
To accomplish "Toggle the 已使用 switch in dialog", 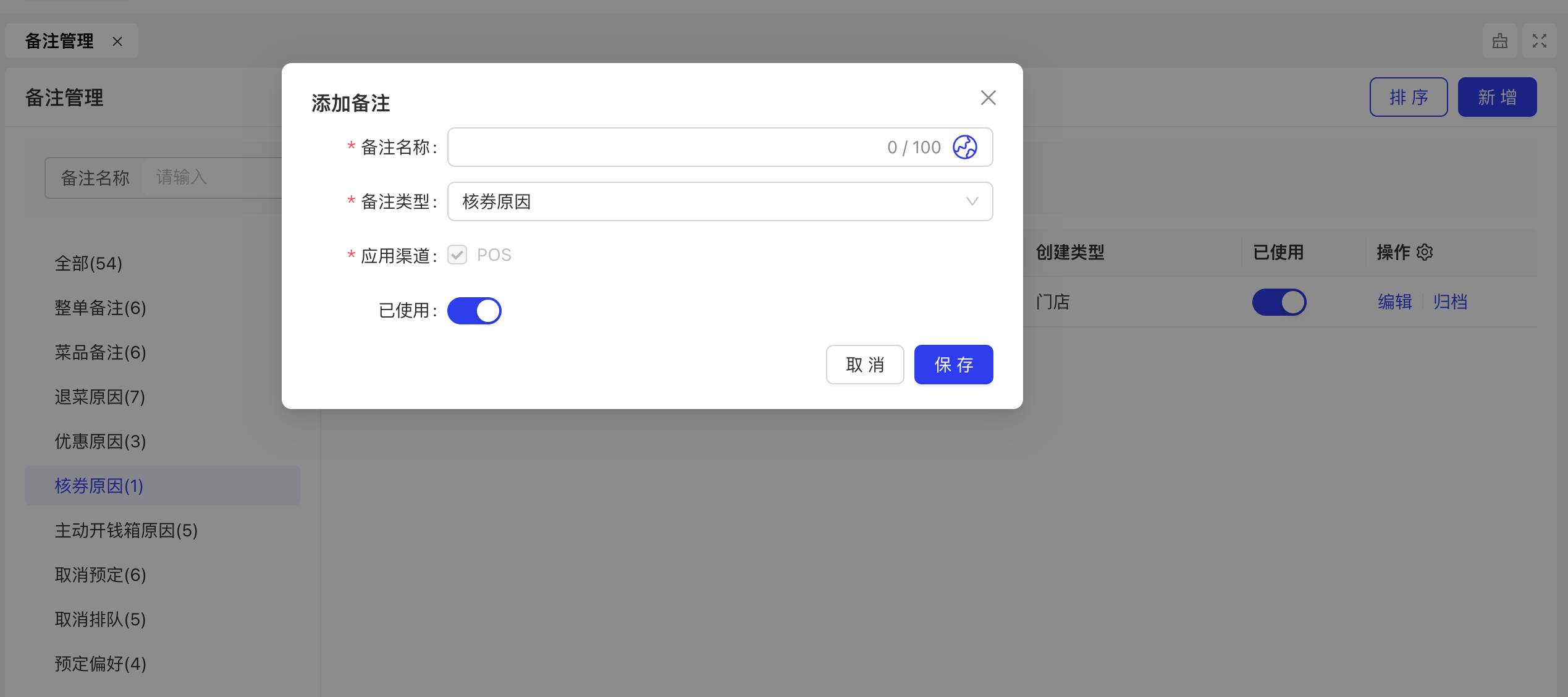I will (474, 311).
